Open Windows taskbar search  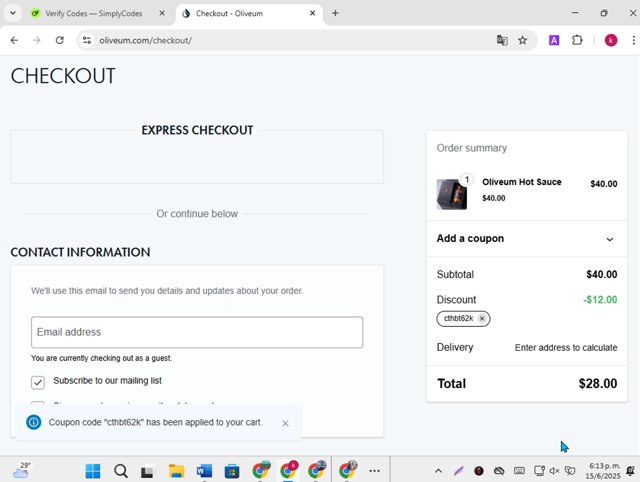point(121,471)
